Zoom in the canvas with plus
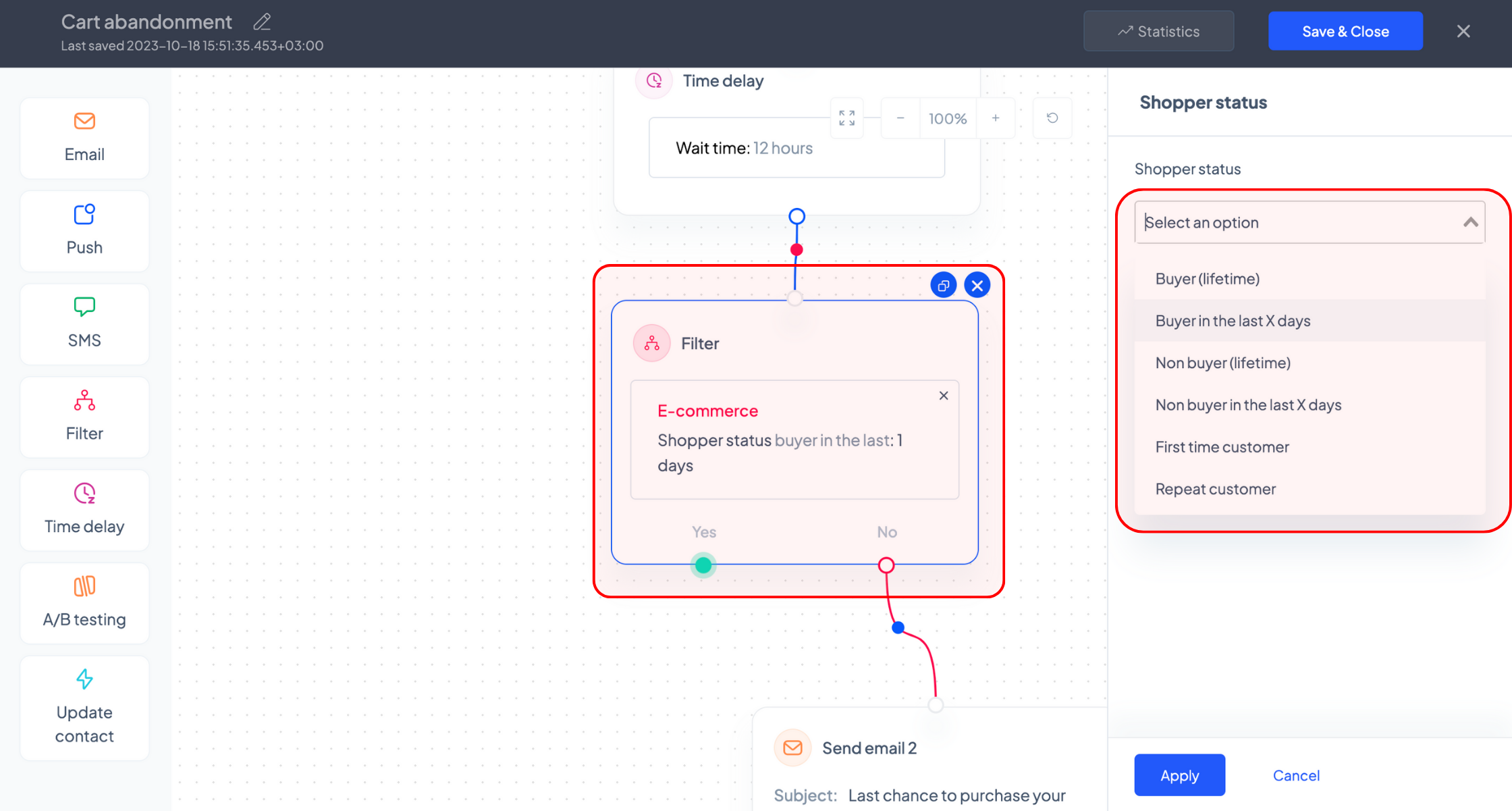Image resolution: width=1512 pixels, height=811 pixels. point(996,118)
